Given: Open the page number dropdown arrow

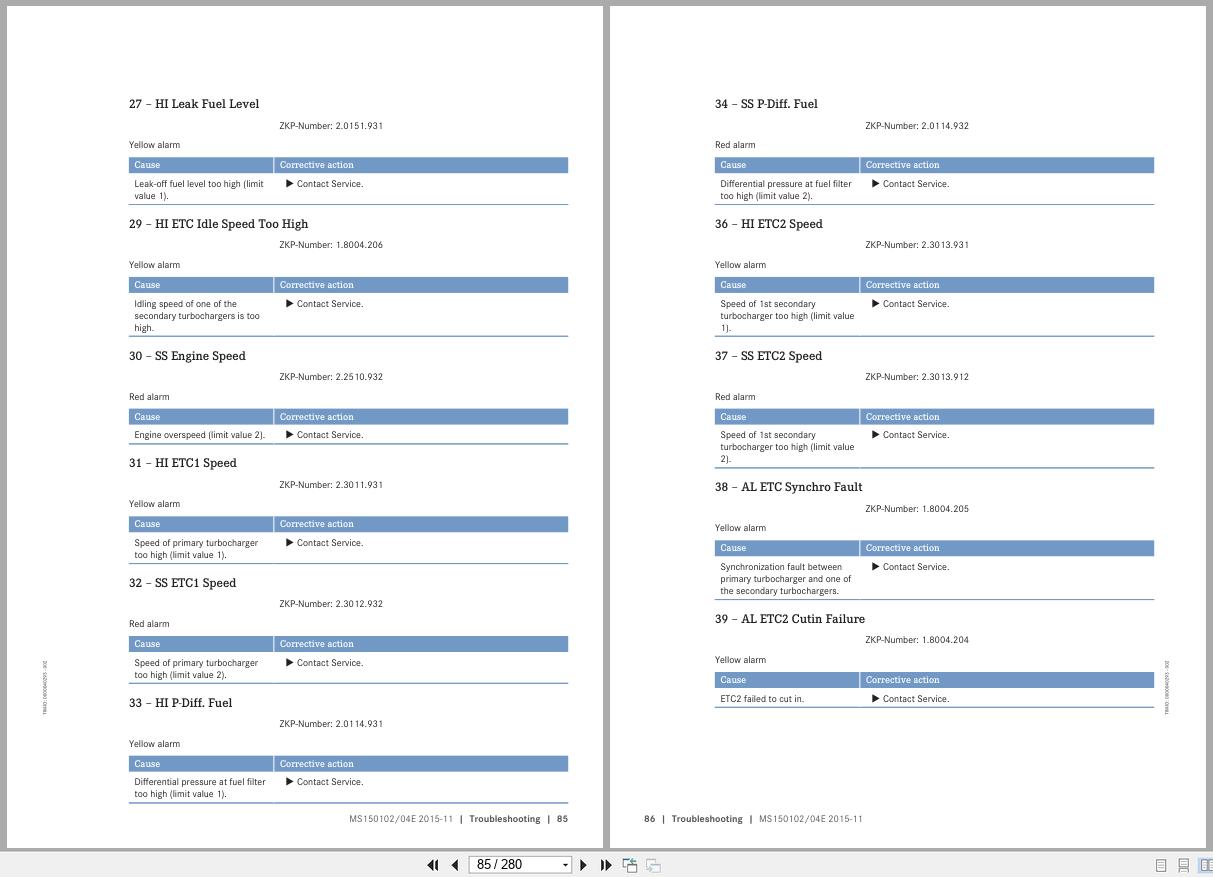Looking at the screenshot, I should [x=565, y=865].
